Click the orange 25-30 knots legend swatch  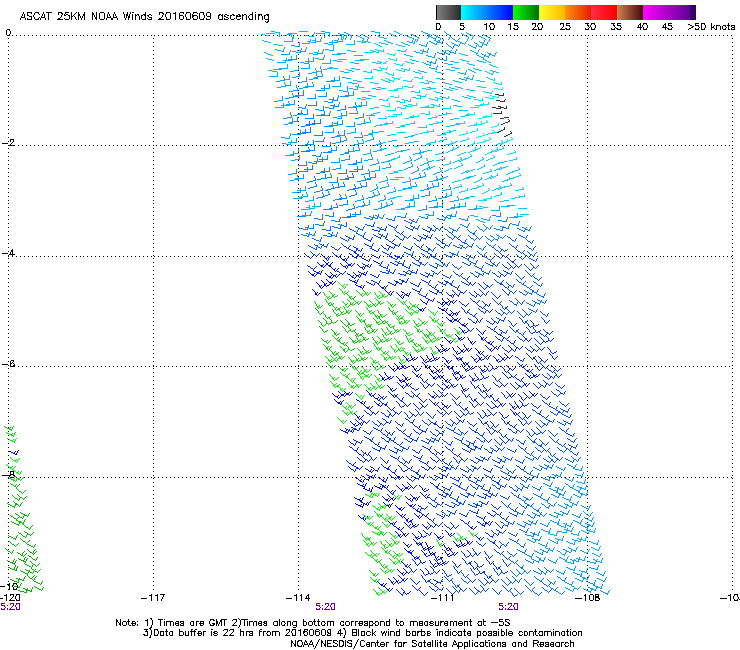[x=578, y=12]
